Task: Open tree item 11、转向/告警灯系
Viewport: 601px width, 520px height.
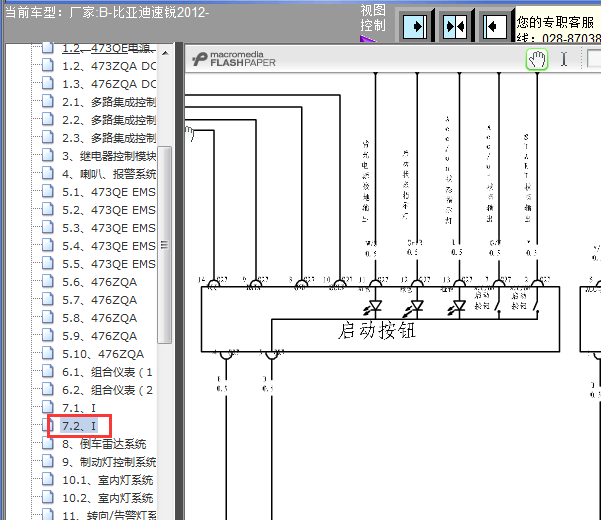Action: pos(109,515)
